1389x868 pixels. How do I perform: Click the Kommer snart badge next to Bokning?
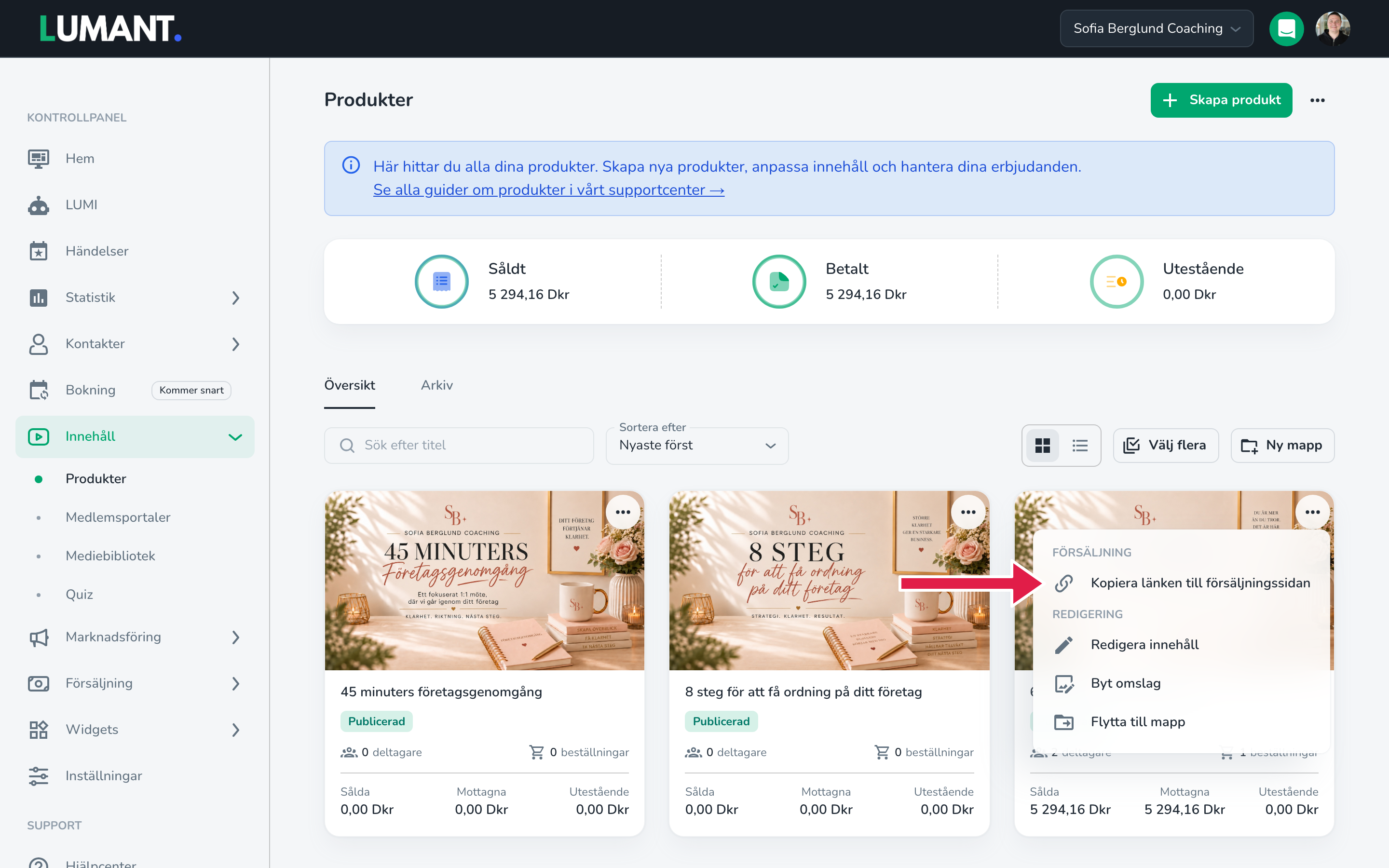[x=191, y=391]
